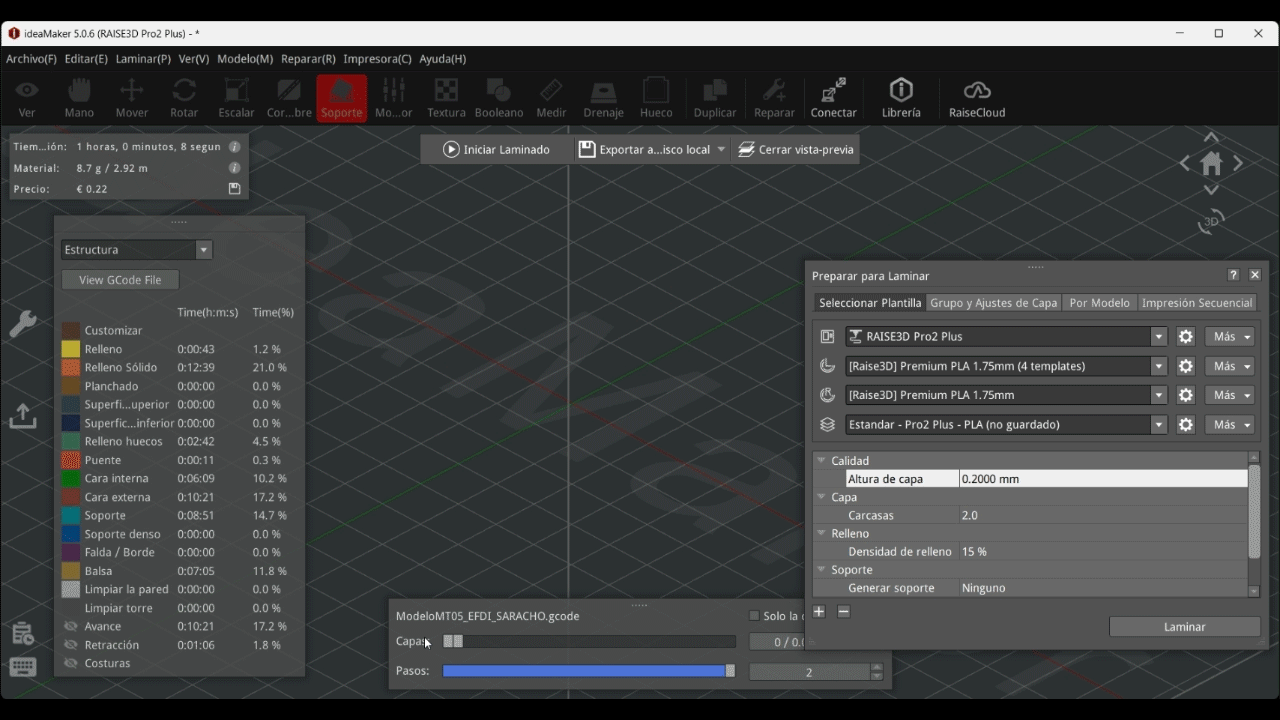The image size is (1280, 720).
Task: Open the Hueco tool
Action: pos(656,98)
